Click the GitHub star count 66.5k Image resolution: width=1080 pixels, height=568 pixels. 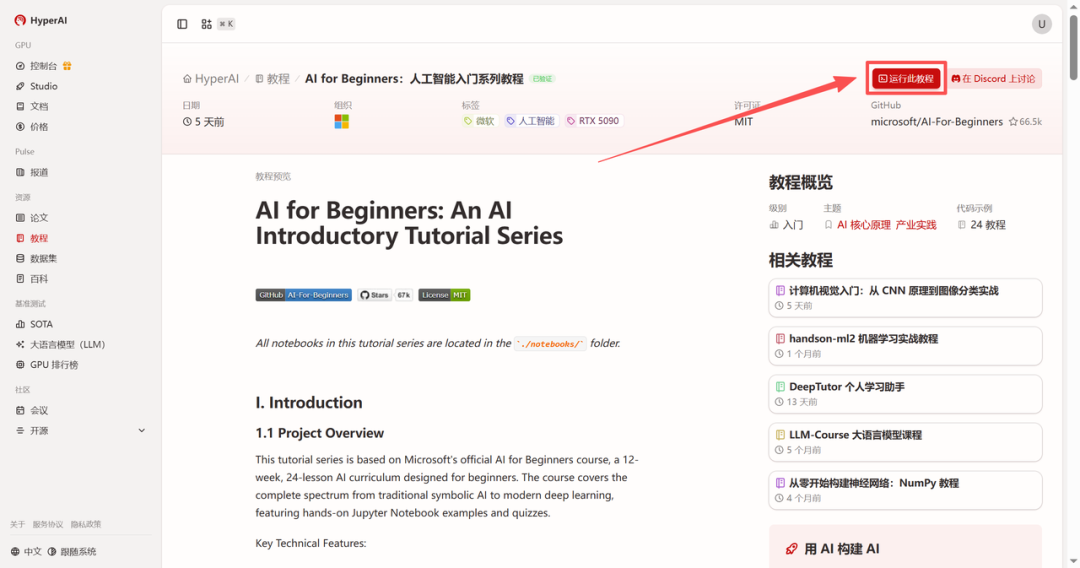coord(1026,122)
